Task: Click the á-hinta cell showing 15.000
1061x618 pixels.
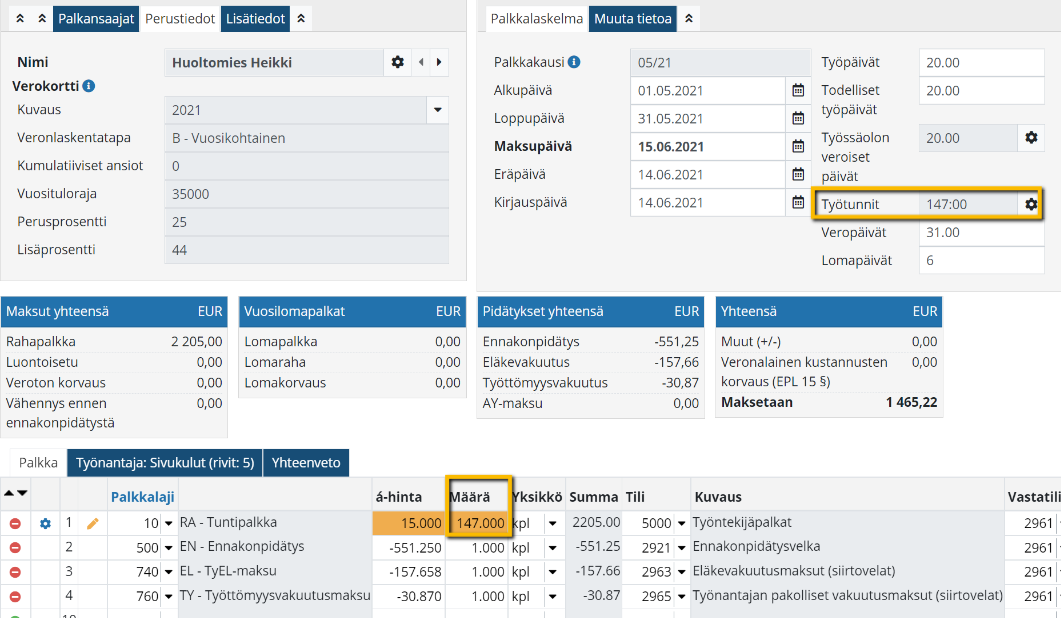Action: [x=408, y=523]
